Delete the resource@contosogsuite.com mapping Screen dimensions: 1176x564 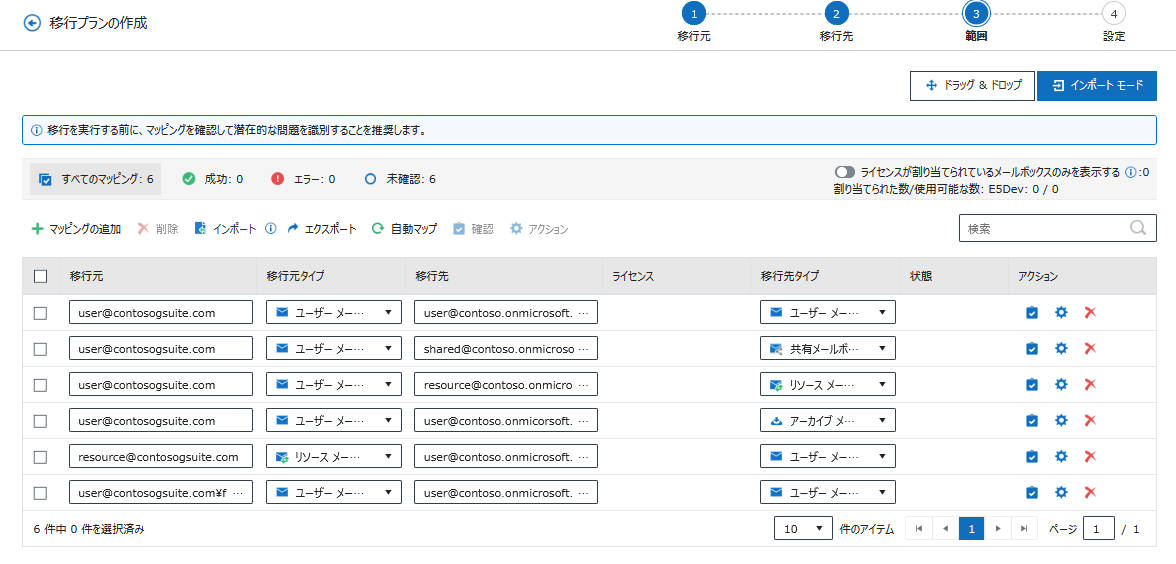click(1090, 456)
